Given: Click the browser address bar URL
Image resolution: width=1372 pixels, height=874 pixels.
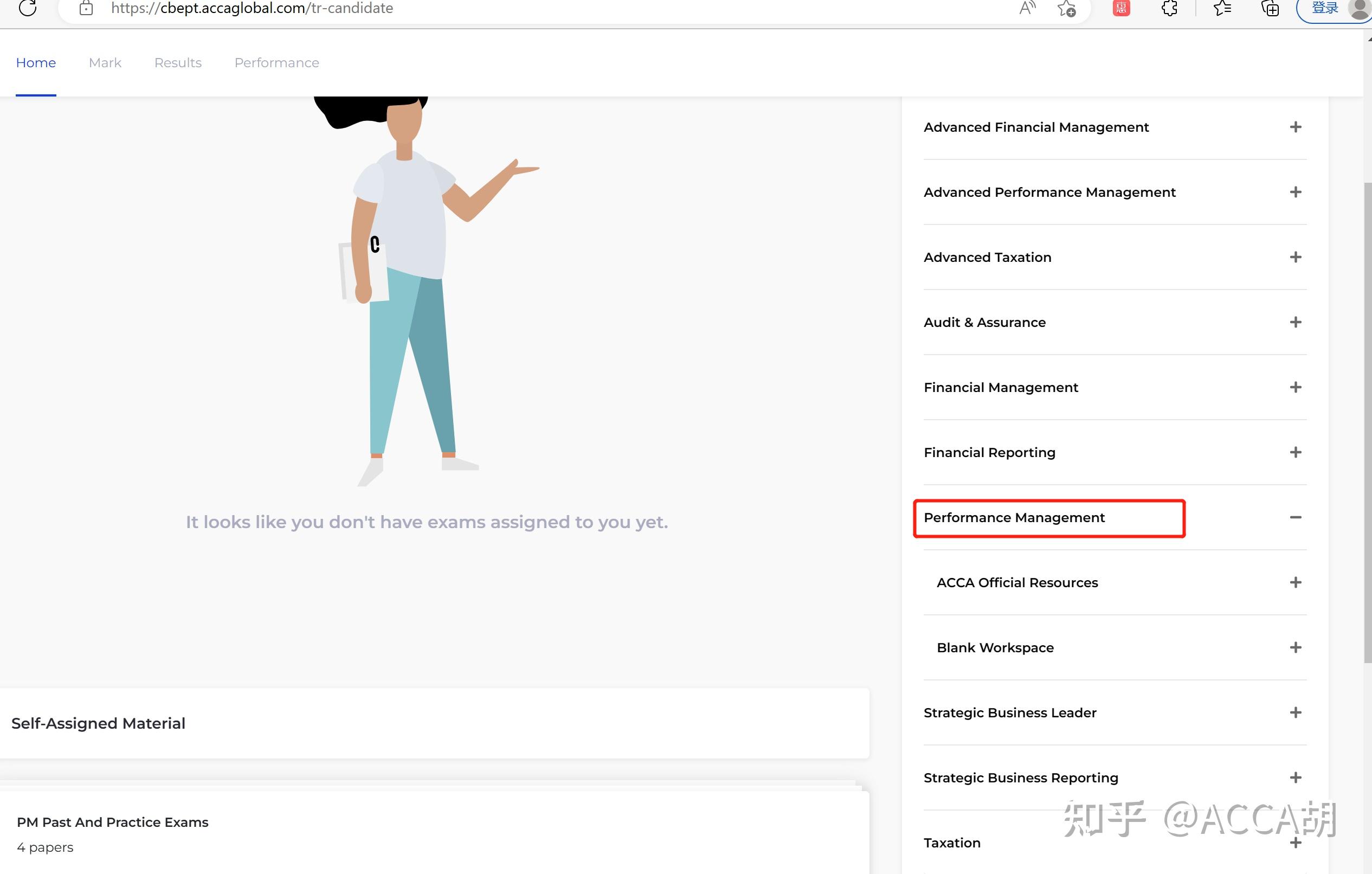Looking at the screenshot, I should click(252, 8).
